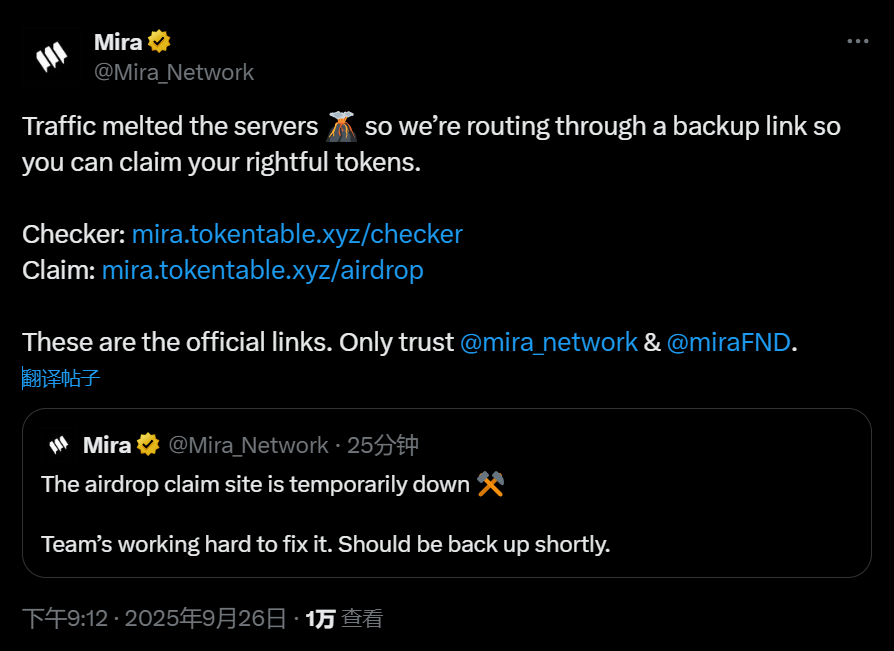Viewport: 894px width, 651px height.
Task: Click the 25分钟 timestamp in quoted post
Action: point(383,445)
